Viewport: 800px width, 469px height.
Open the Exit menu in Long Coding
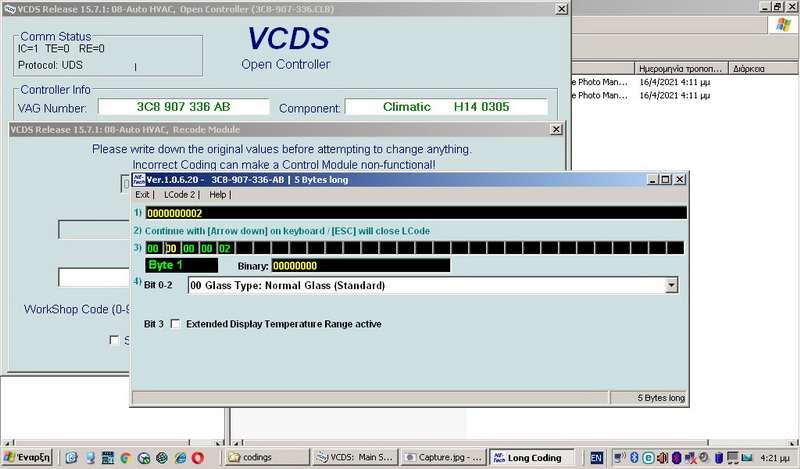click(x=142, y=194)
